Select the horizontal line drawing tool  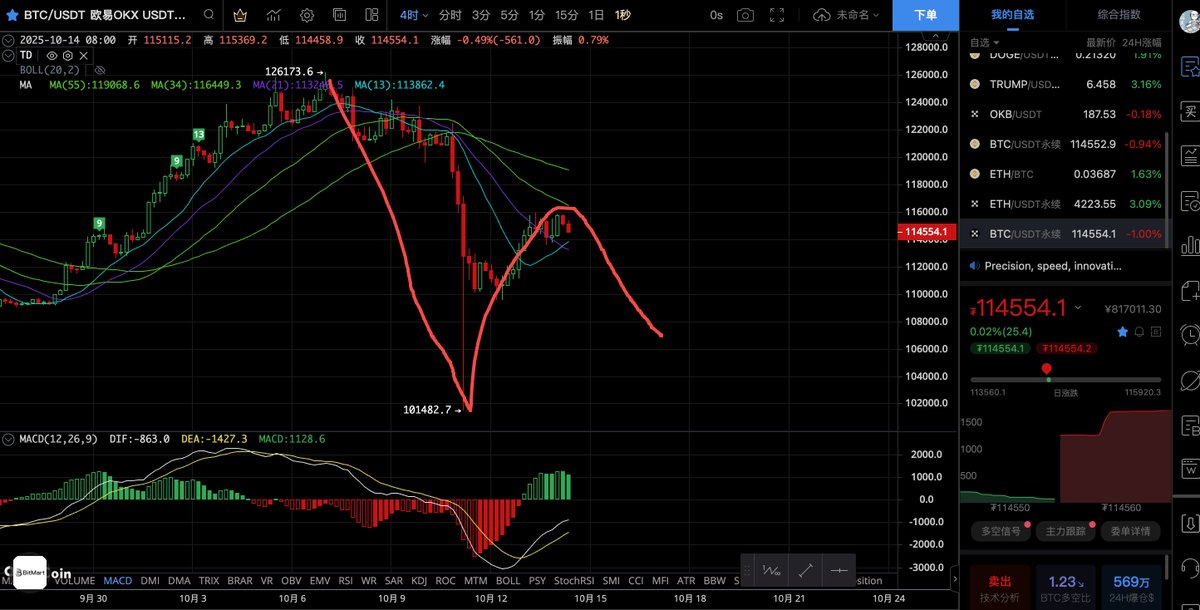point(838,570)
